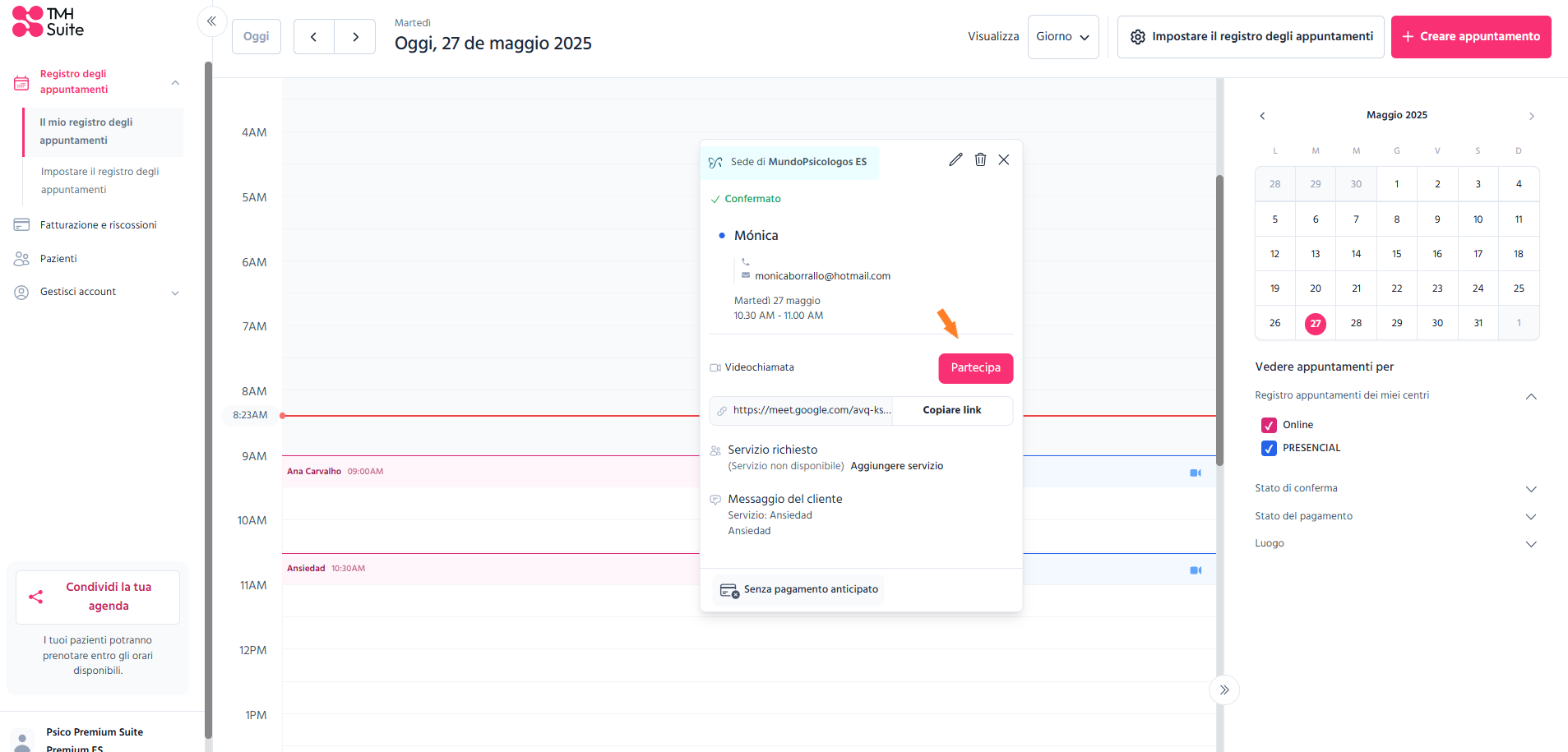
Task: Go to previous month in mini calendar
Action: pyautogui.click(x=1262, y=116)
